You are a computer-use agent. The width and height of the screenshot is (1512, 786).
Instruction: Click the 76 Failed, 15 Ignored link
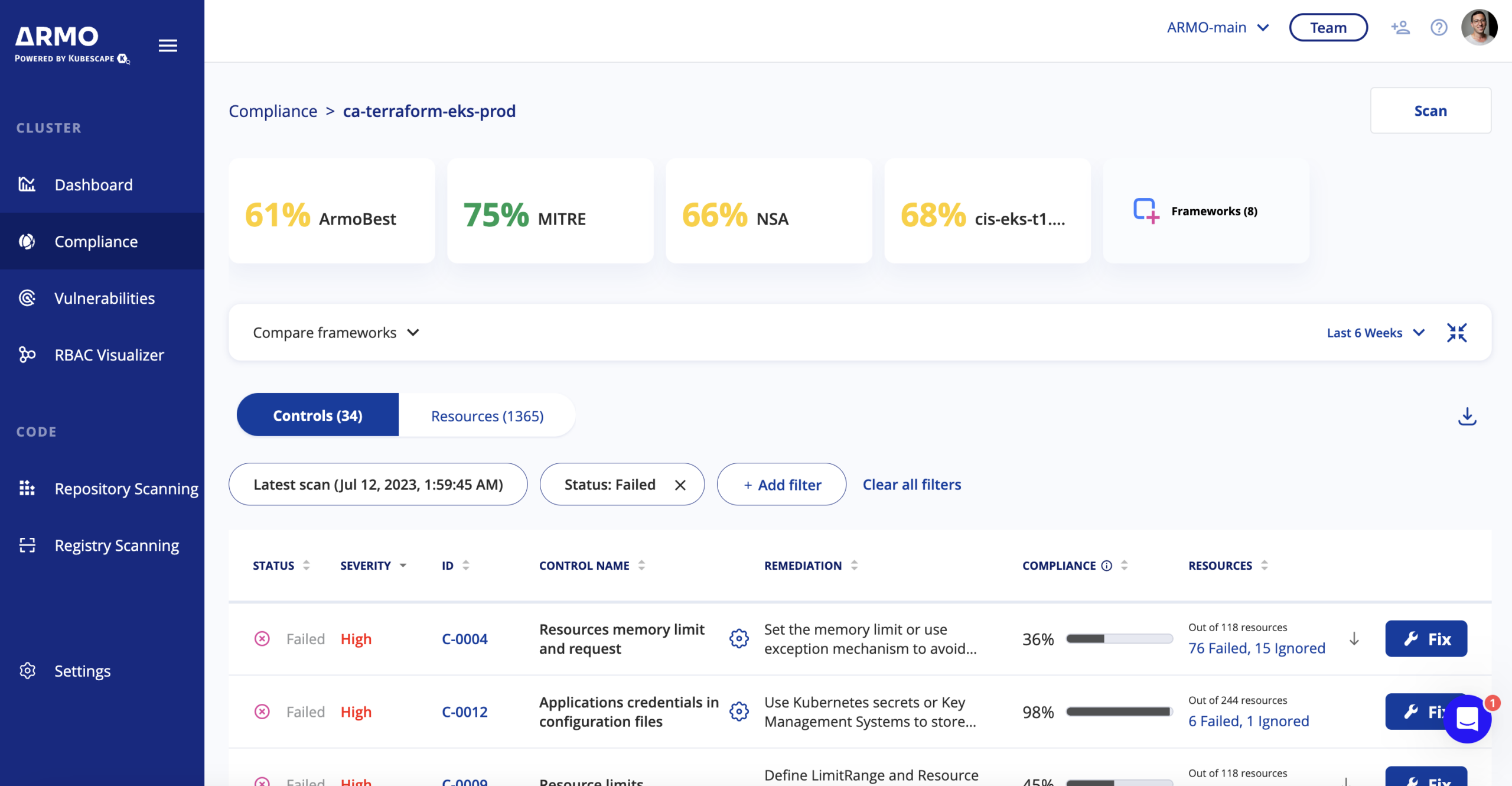(1256, 648)
